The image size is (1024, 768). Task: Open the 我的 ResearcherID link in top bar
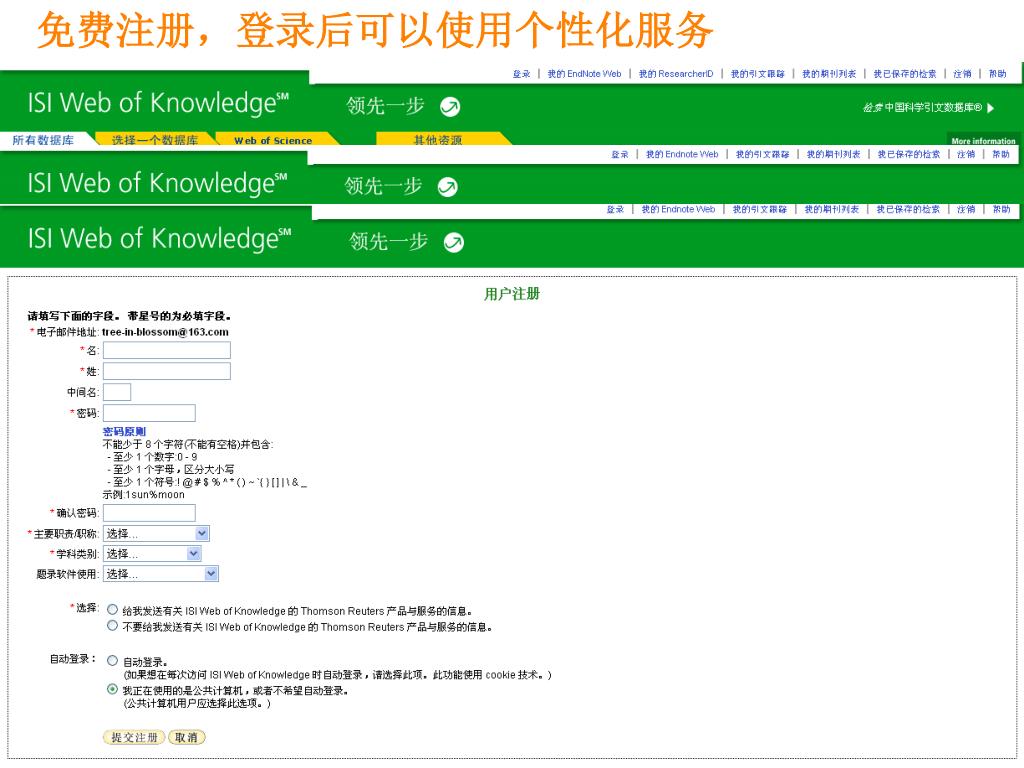click(x=676, y=74)
